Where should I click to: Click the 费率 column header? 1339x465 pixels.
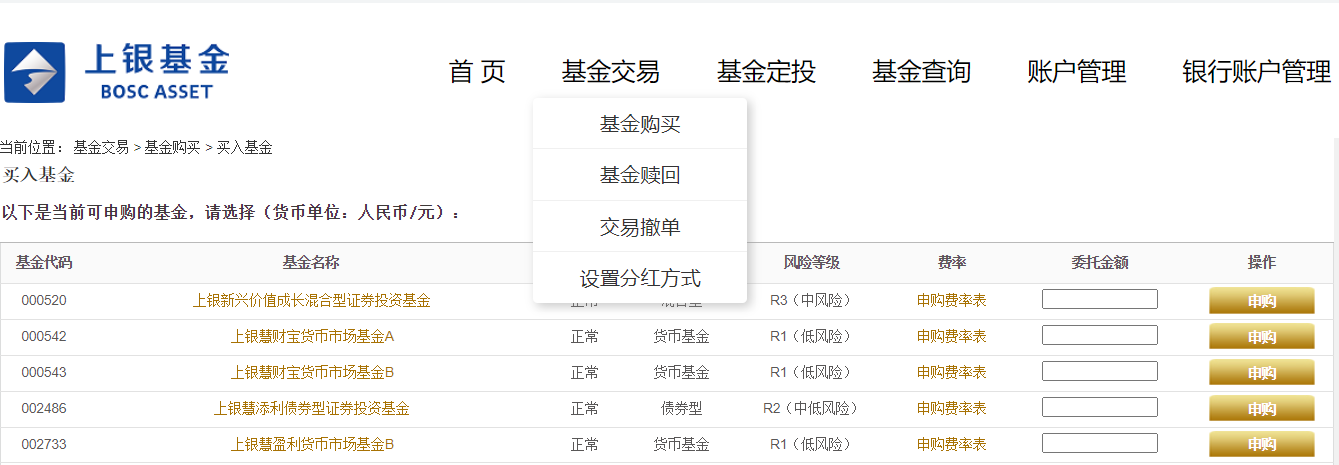click(x=952, y=263)
